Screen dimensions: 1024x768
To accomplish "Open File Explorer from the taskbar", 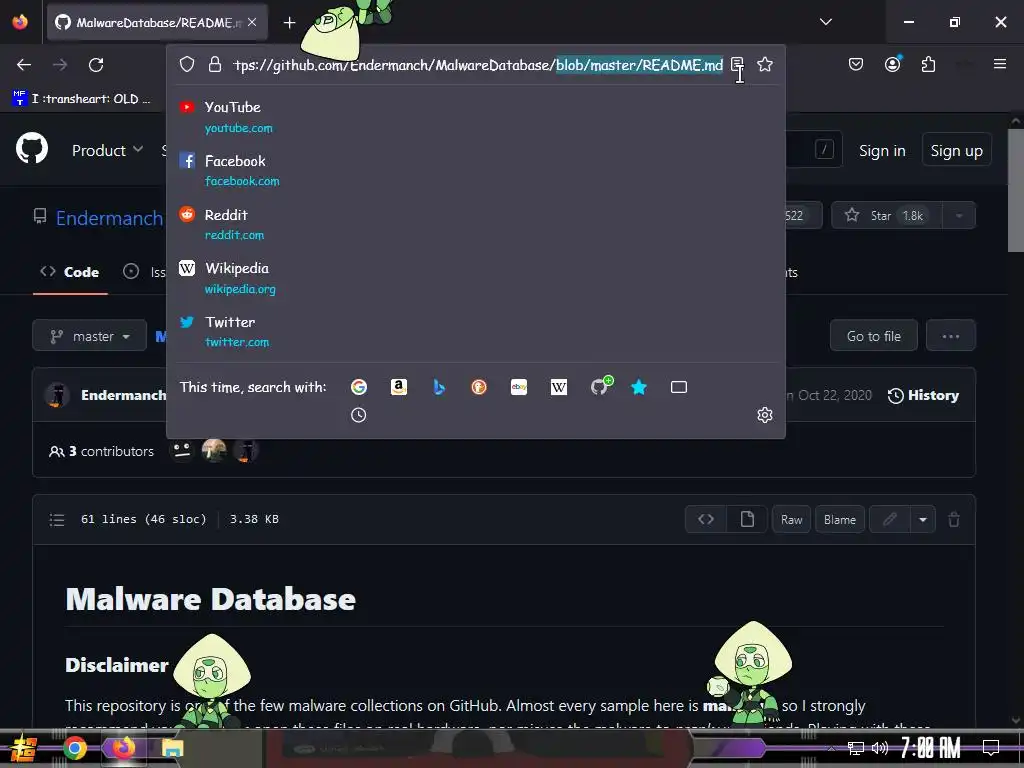I will click(172, 748).
